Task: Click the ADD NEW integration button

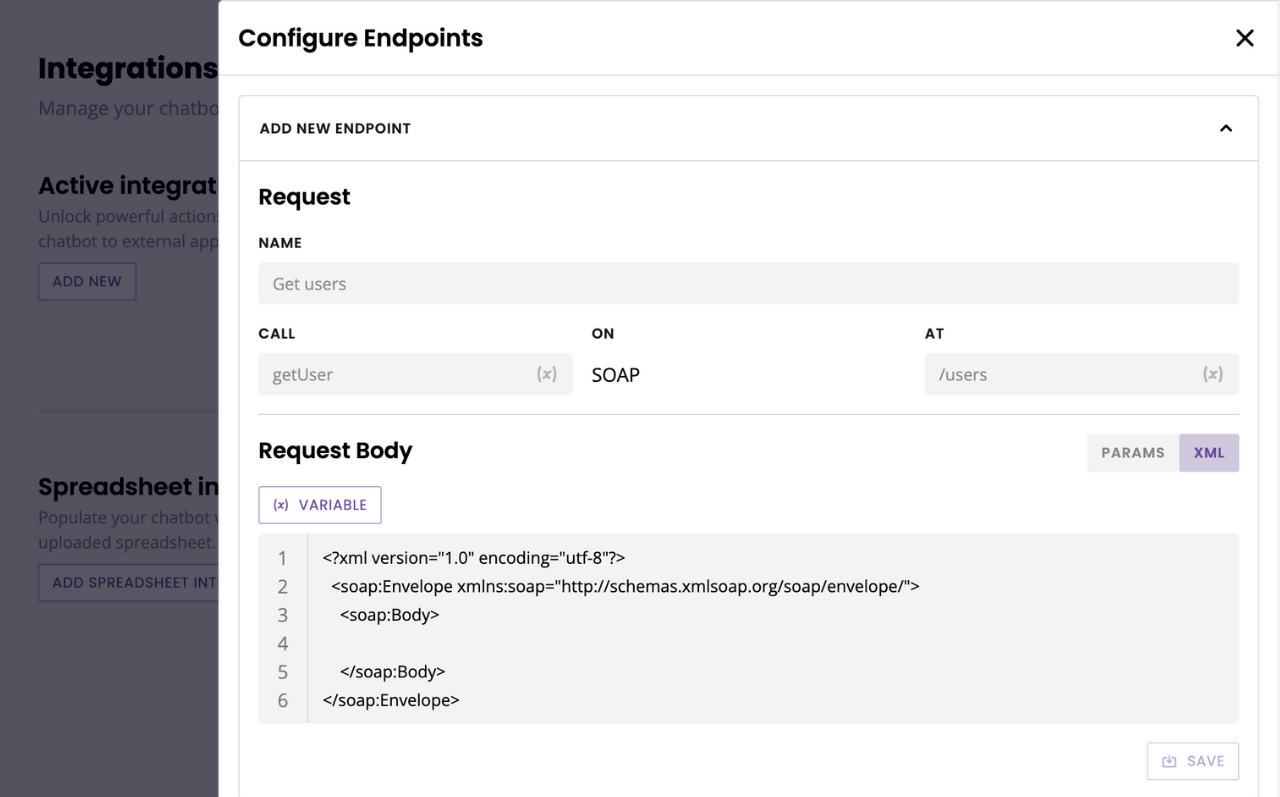Action: pyautogui.click(x=86, y=281)
